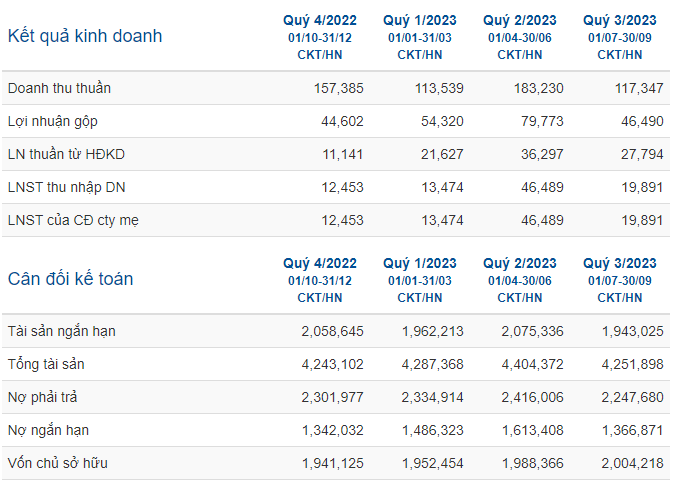The image size is (673, 483).
Task: Click Lợi nhuận gộp value 46,490
Action: (642, 122)
